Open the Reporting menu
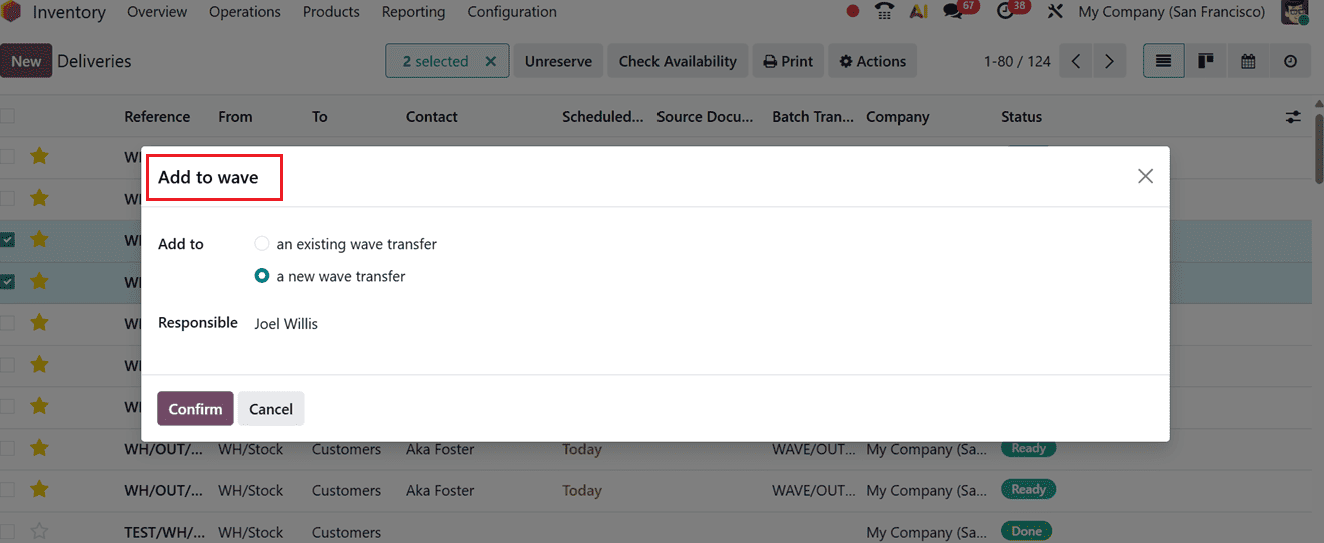Viewport: 1324px width, 543px height. click(x=413, y=12)
